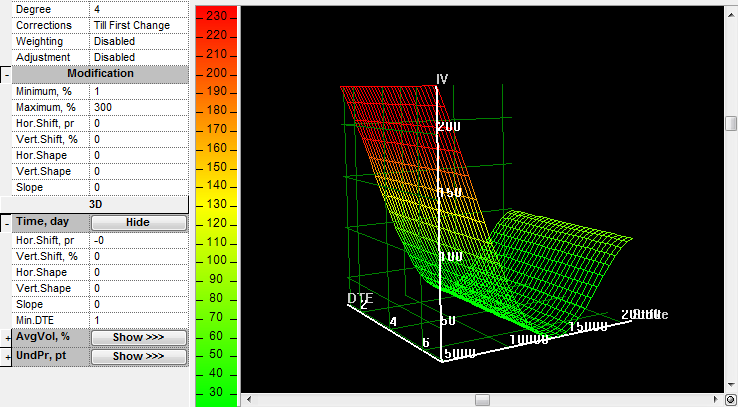Collapse the Modification section

(x=6, y=75)
